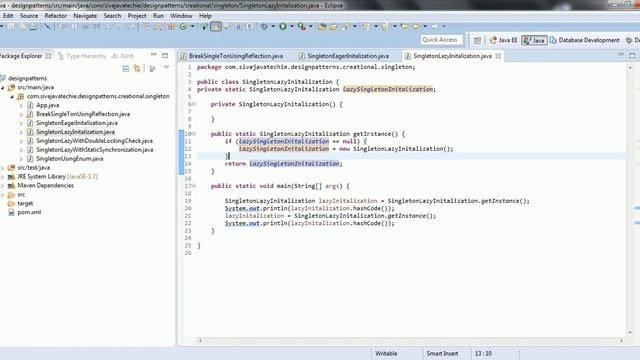Switch to Java EE perspective
Viewport: 640px width, 360px height.
(x=504, y=40)
